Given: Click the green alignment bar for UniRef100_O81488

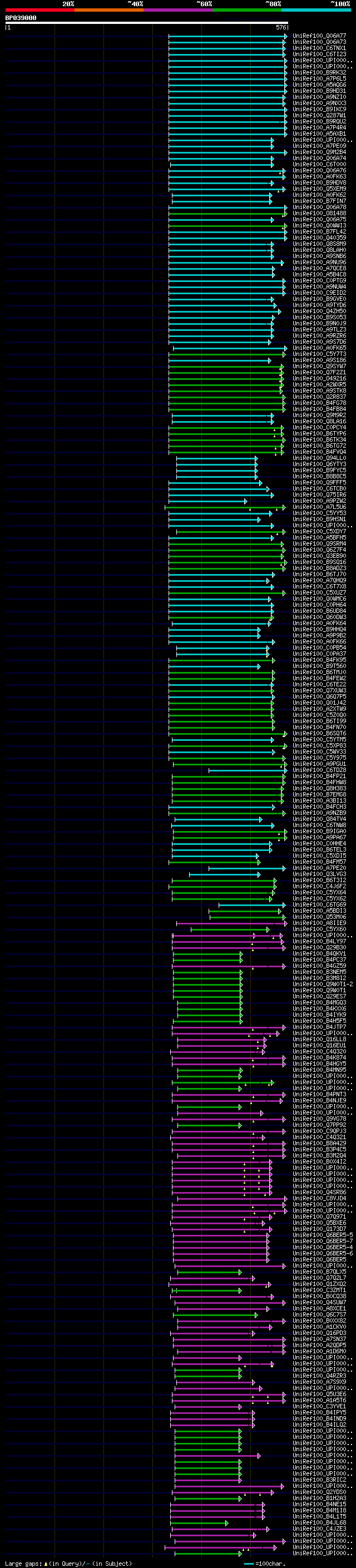Looking at the screenshot, I should [227, 214].
